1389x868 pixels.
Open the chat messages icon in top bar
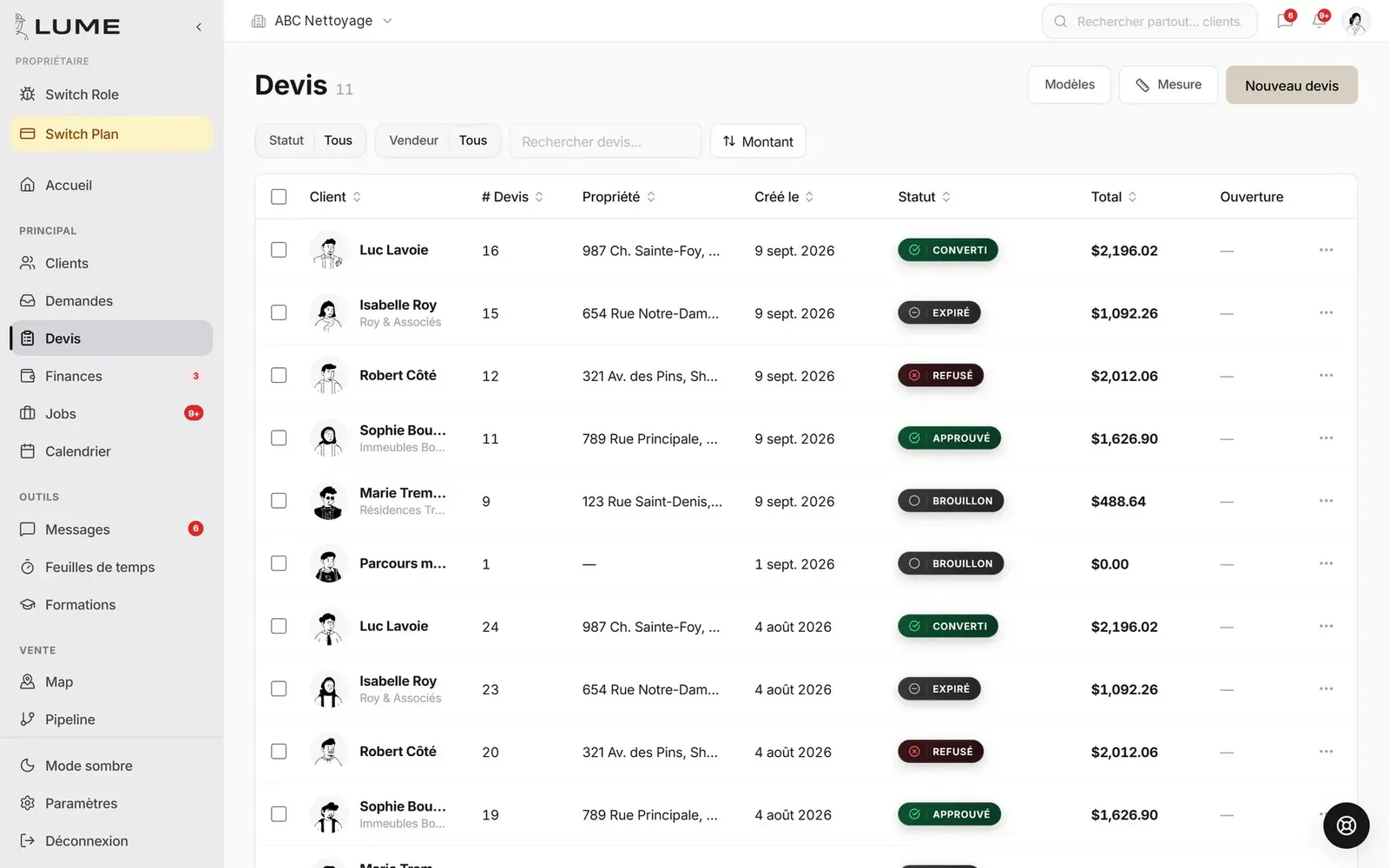coord(1285,21)
